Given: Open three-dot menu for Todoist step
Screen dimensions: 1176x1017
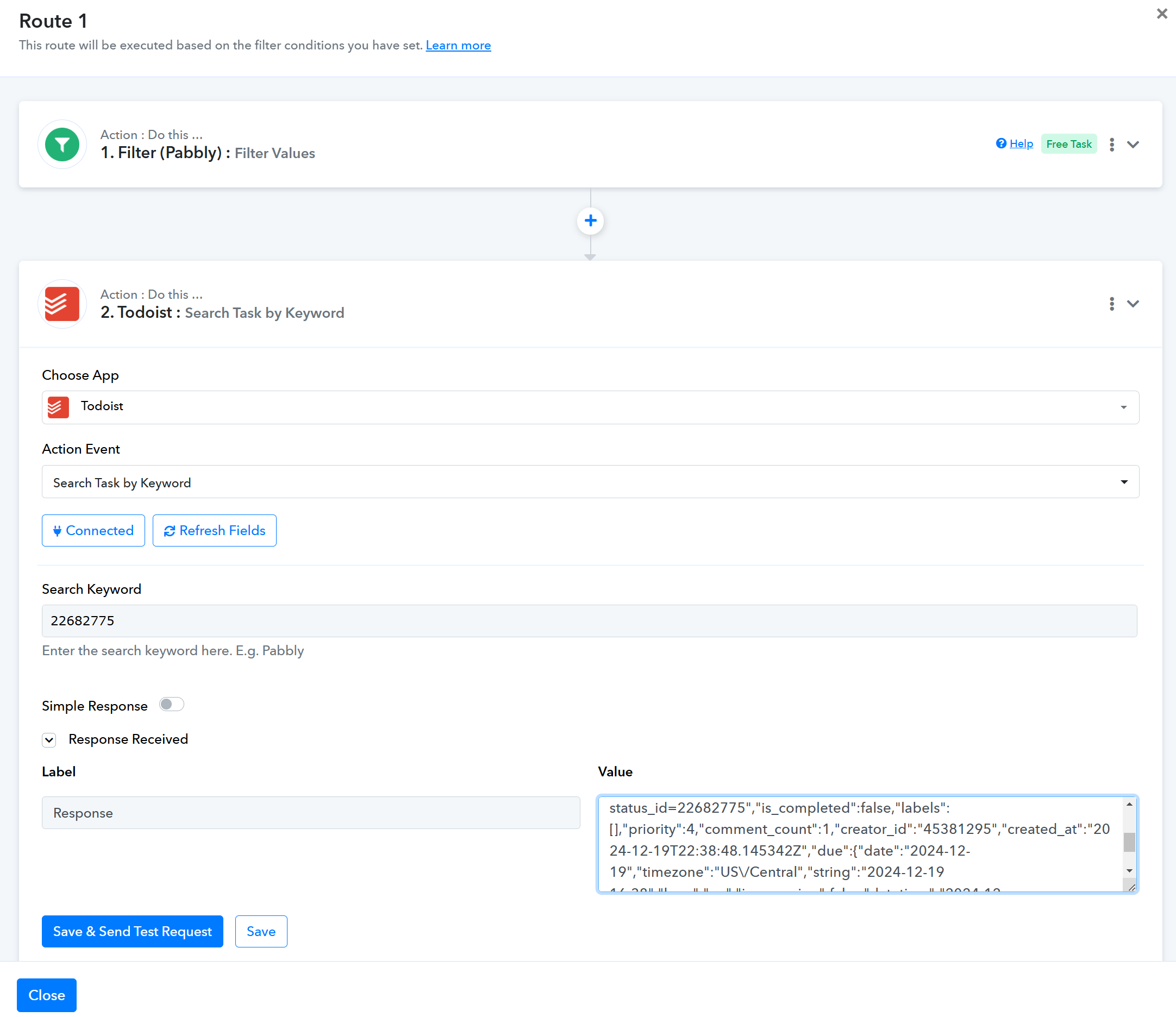Looking at the screenshot, I should point(1111,304).
